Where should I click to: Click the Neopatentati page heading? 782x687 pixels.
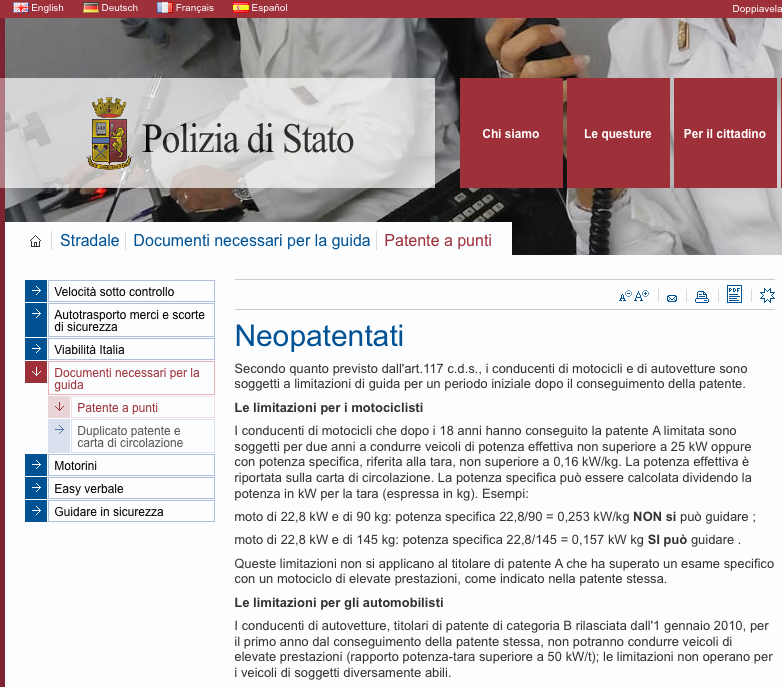[319, 336]
